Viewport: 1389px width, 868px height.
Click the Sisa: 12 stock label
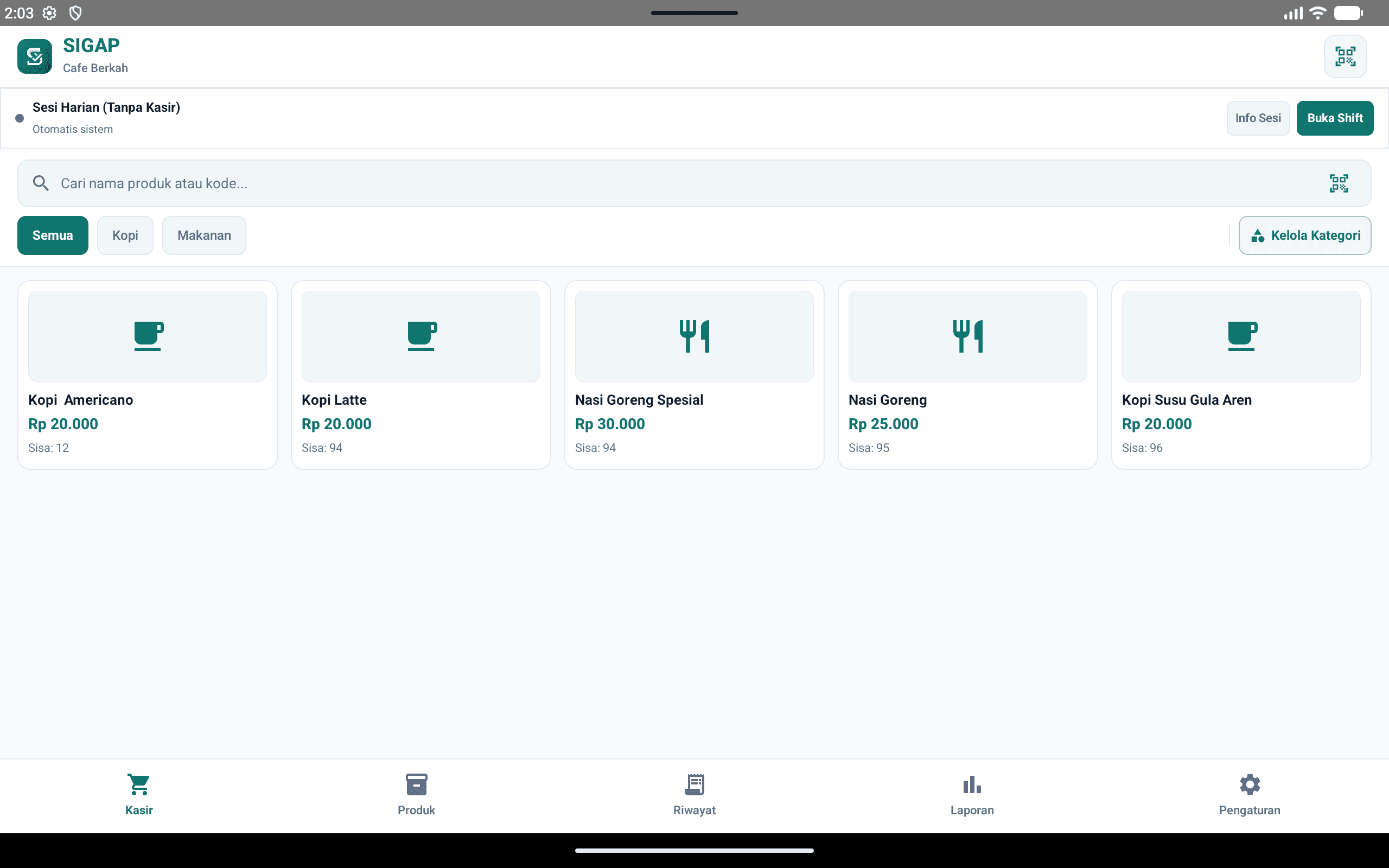(48, 448)
